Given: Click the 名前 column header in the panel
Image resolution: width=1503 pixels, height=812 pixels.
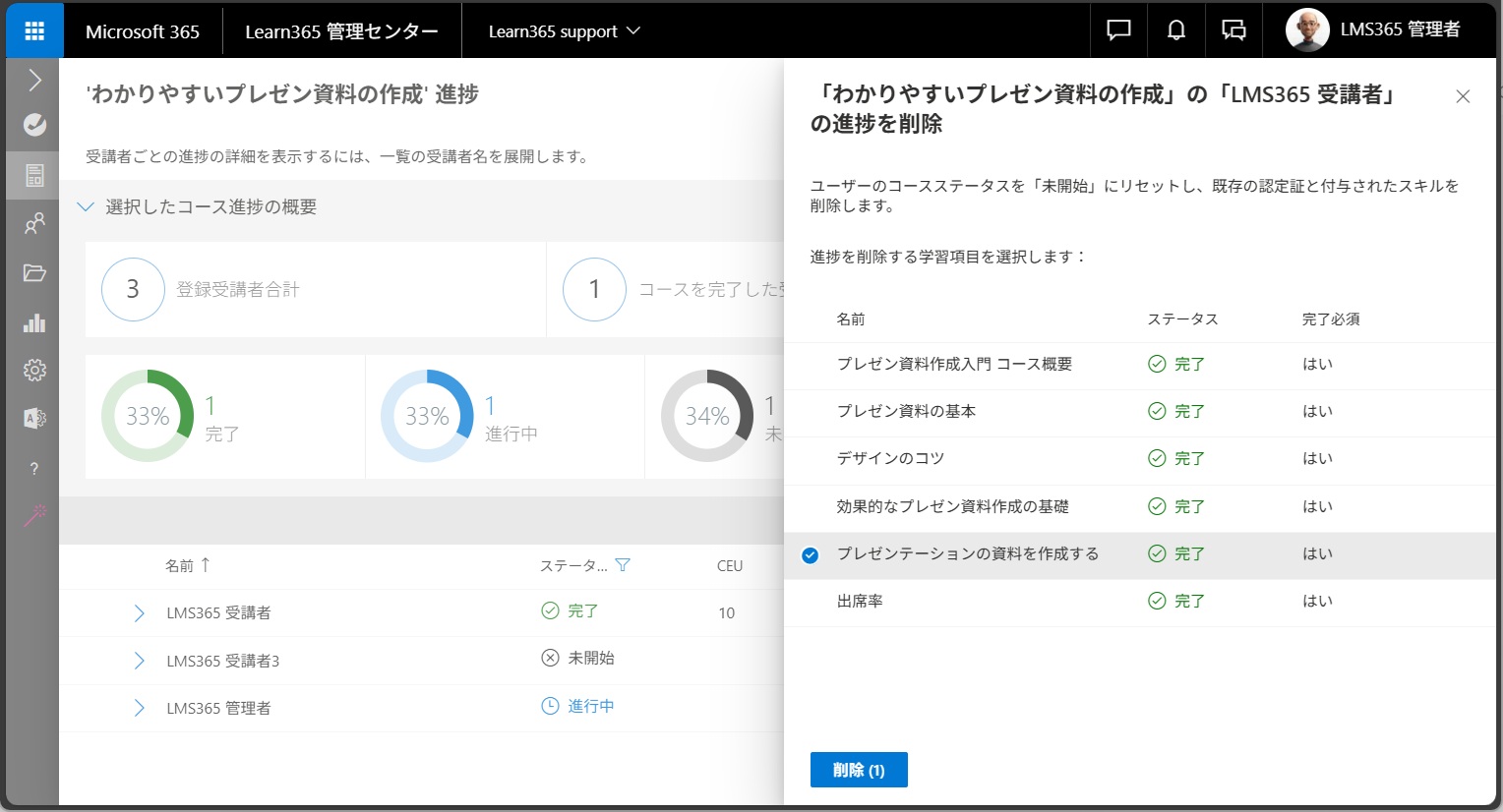Looking at the screenshot, I should click(x=851, y=319).
